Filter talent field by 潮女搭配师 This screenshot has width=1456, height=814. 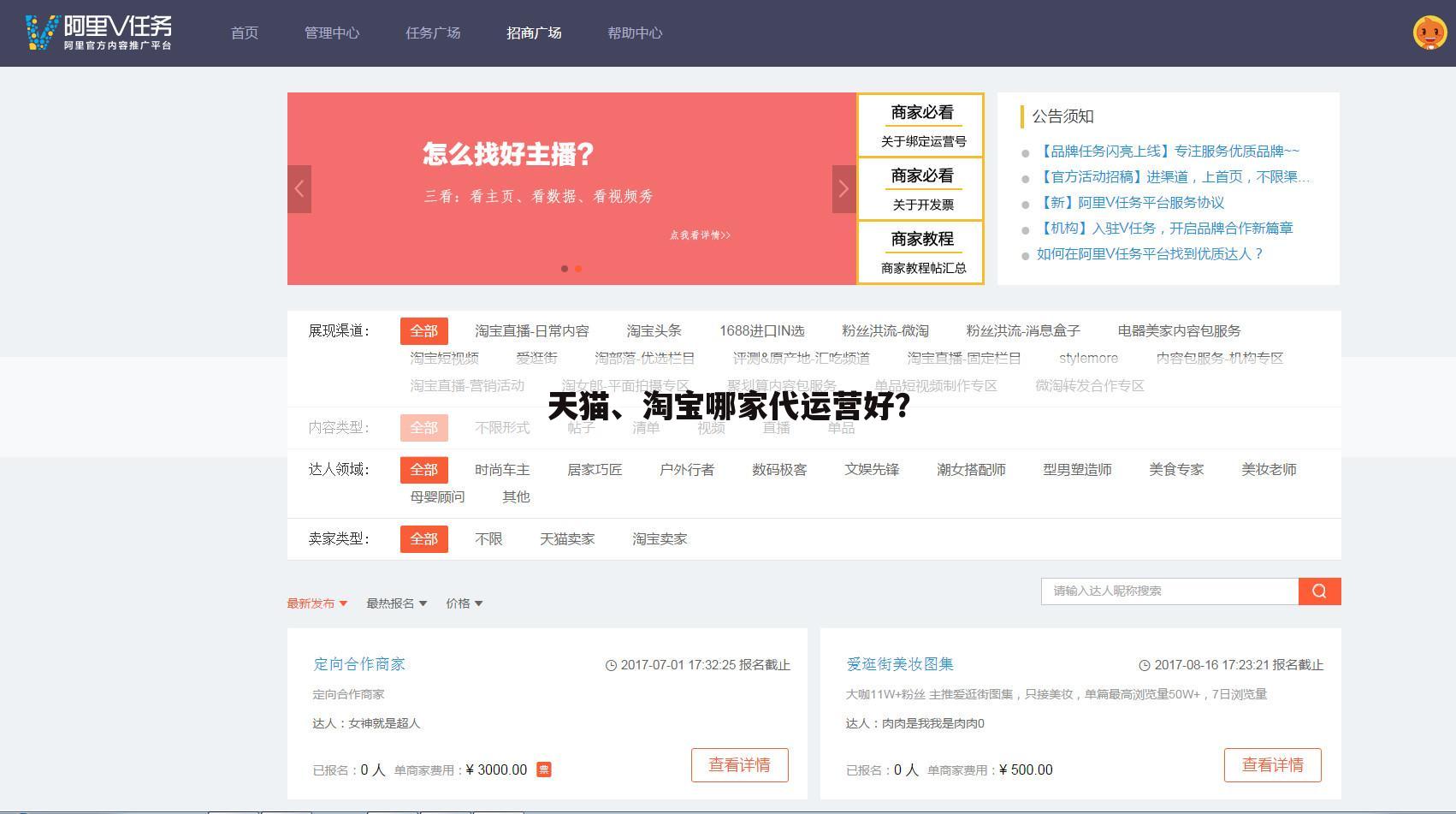[971, 470]
